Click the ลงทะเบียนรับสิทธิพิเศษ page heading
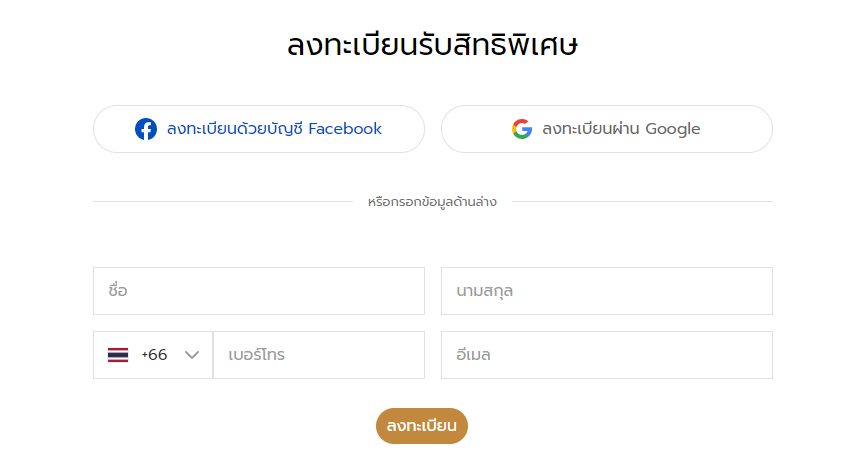 [432, 44]
